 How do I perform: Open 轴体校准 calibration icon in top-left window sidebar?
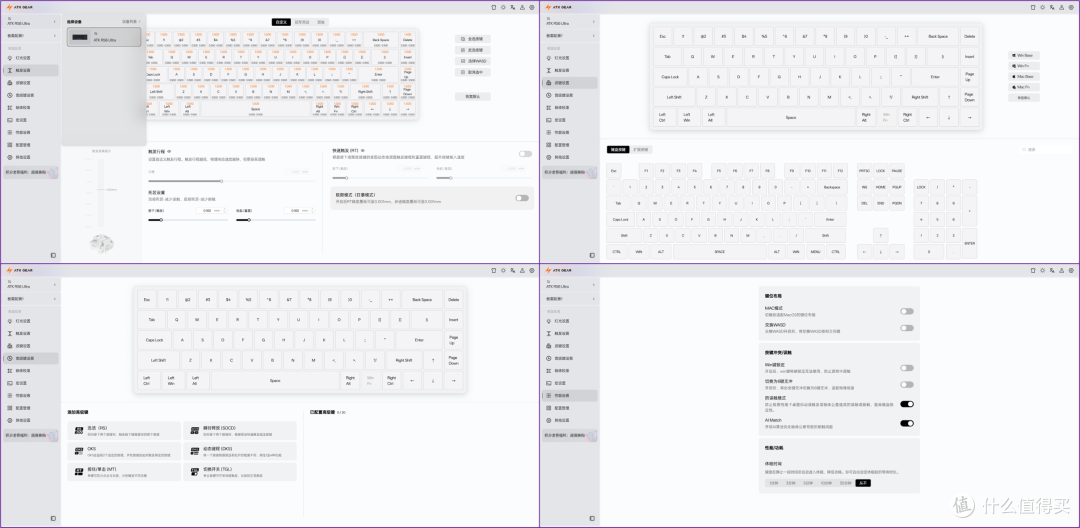(10, 107)
